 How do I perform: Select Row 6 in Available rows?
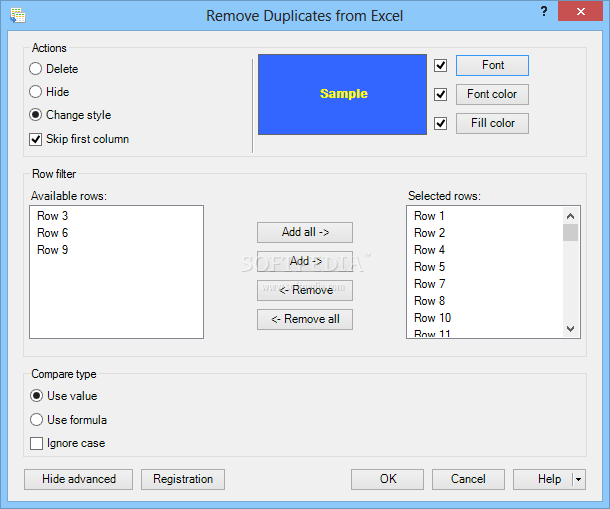[x=116, y=233]
